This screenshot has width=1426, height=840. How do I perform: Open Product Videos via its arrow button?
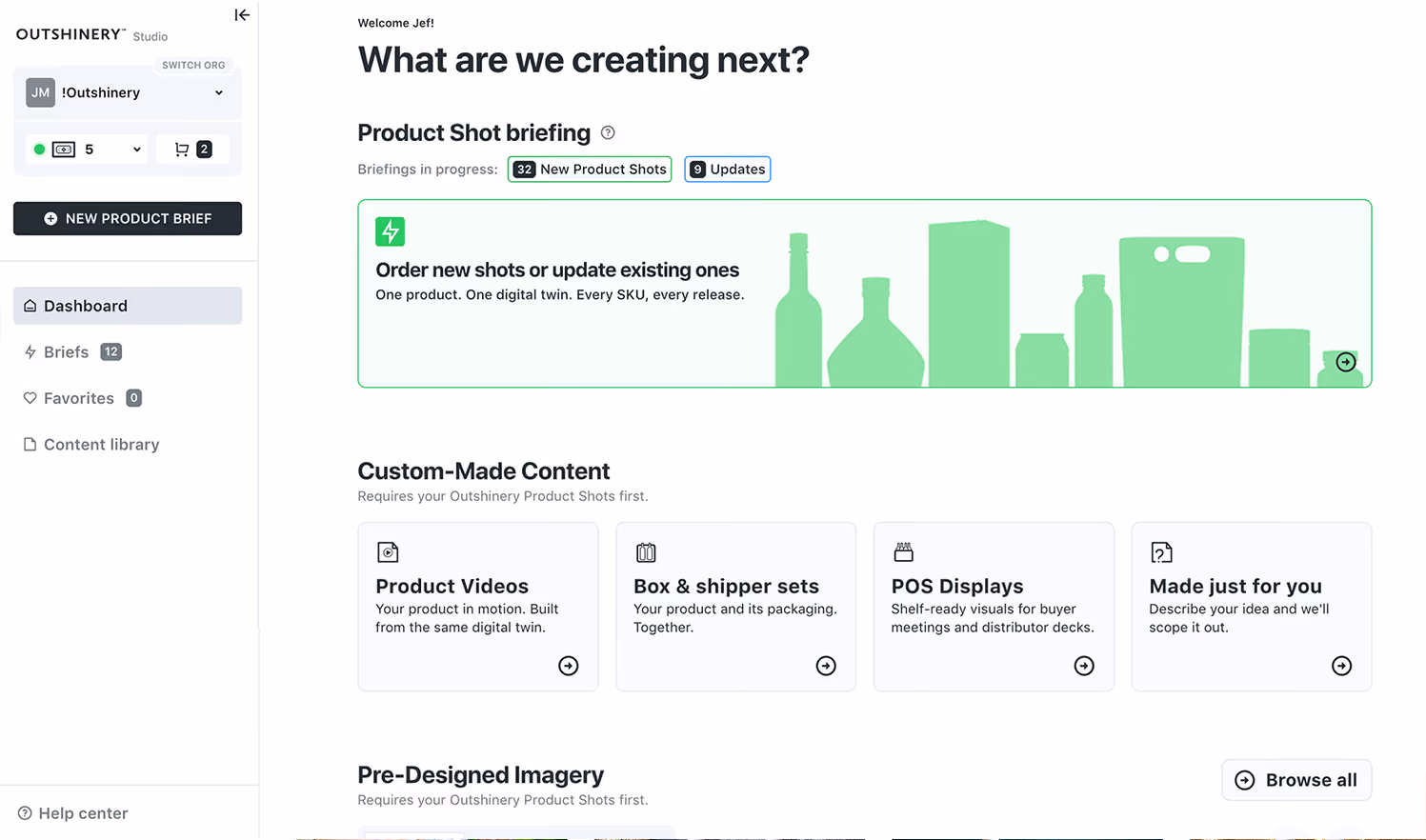point(569,666)
